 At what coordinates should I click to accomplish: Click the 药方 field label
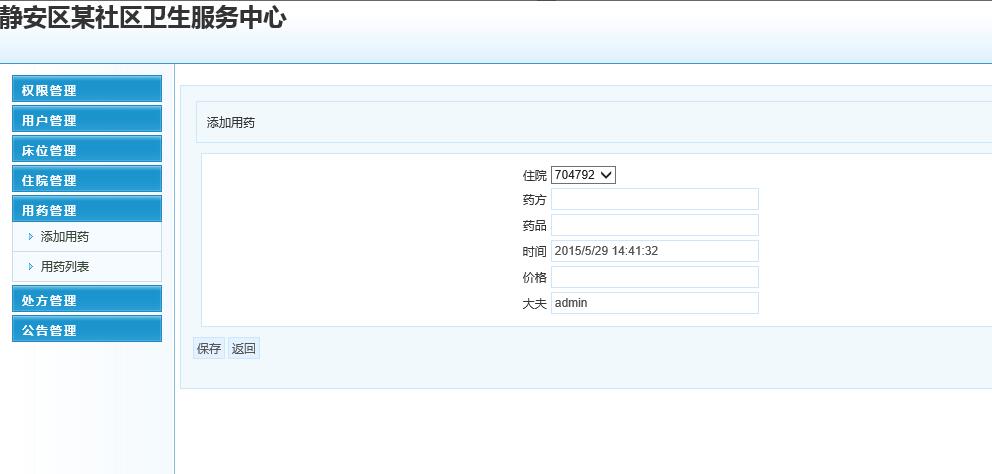pyautogui.click(x=535, y=200)
